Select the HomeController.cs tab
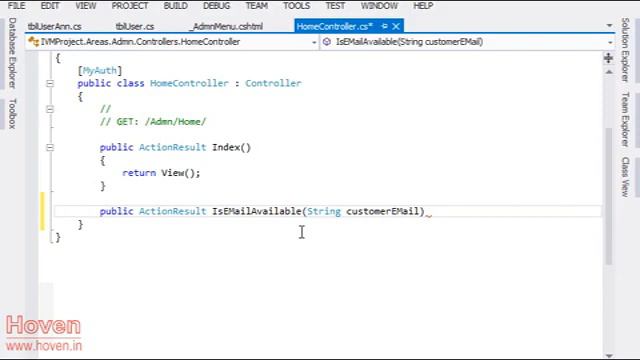The height and width of the screenshot is (360, 640). (335, 27)
